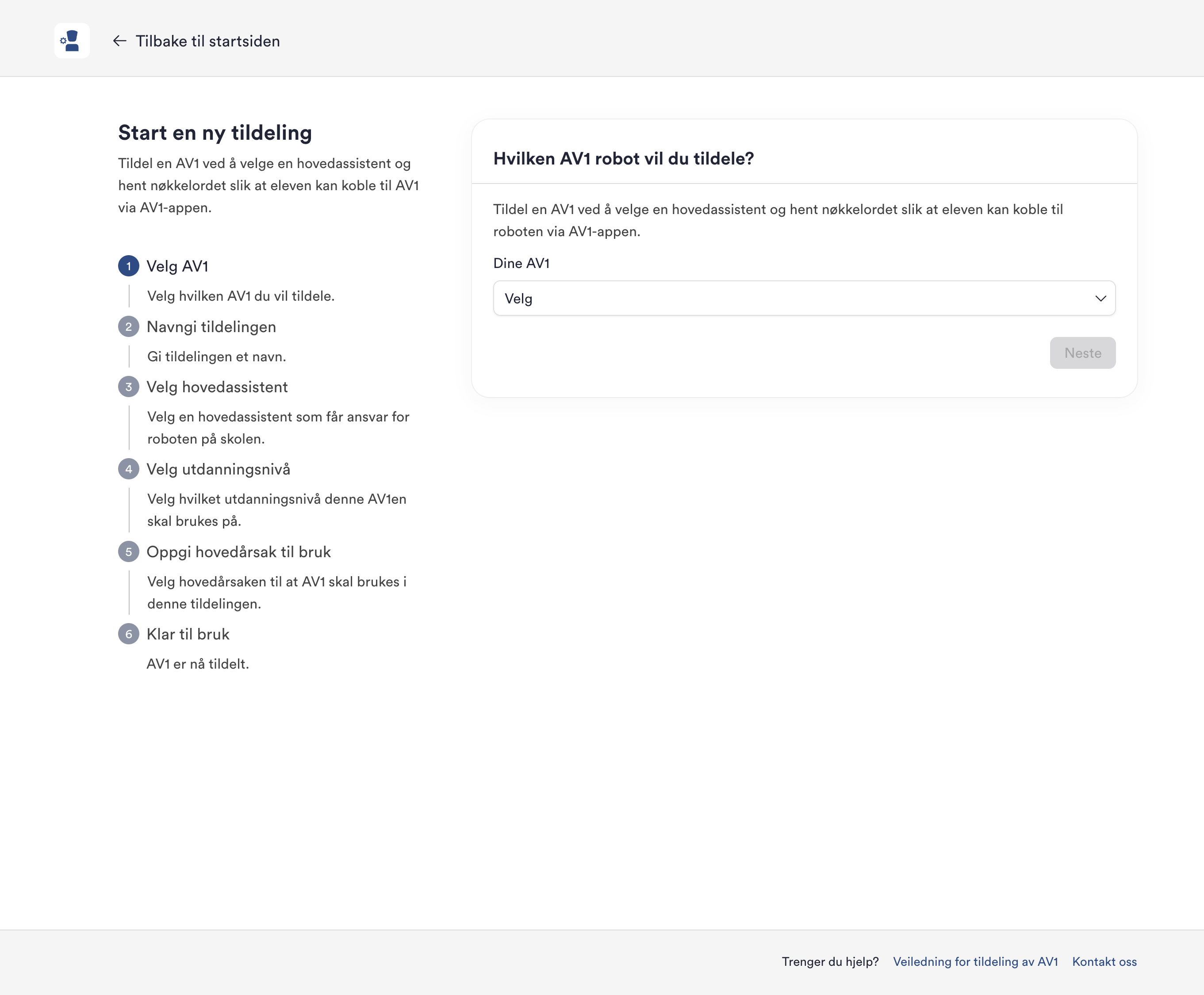Select step 4 circle 'Velg utdanningsnivå'
The height and width of the screenshot is (995, 1204).
[x=128, y=469]
